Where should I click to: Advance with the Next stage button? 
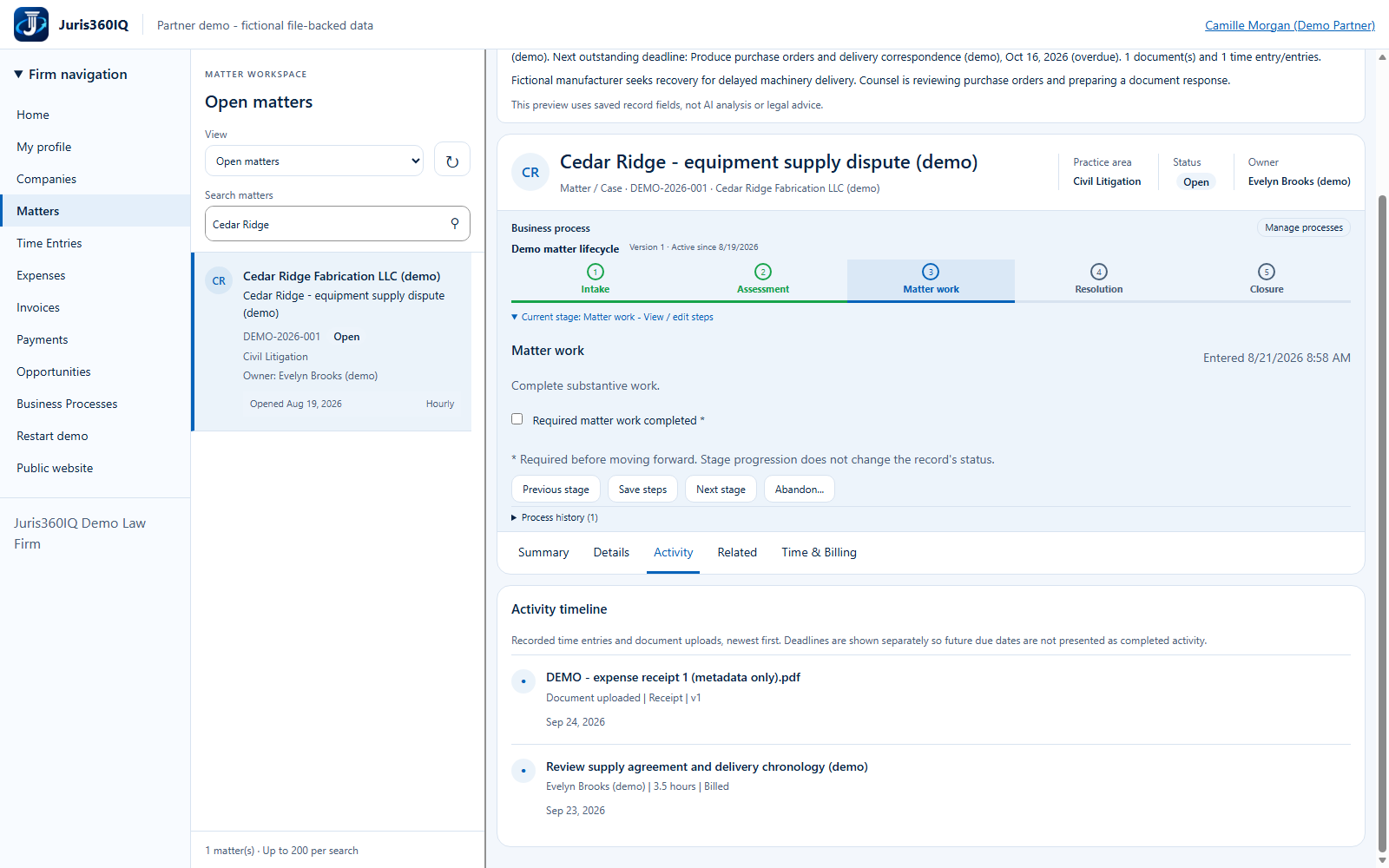(721, 489)
